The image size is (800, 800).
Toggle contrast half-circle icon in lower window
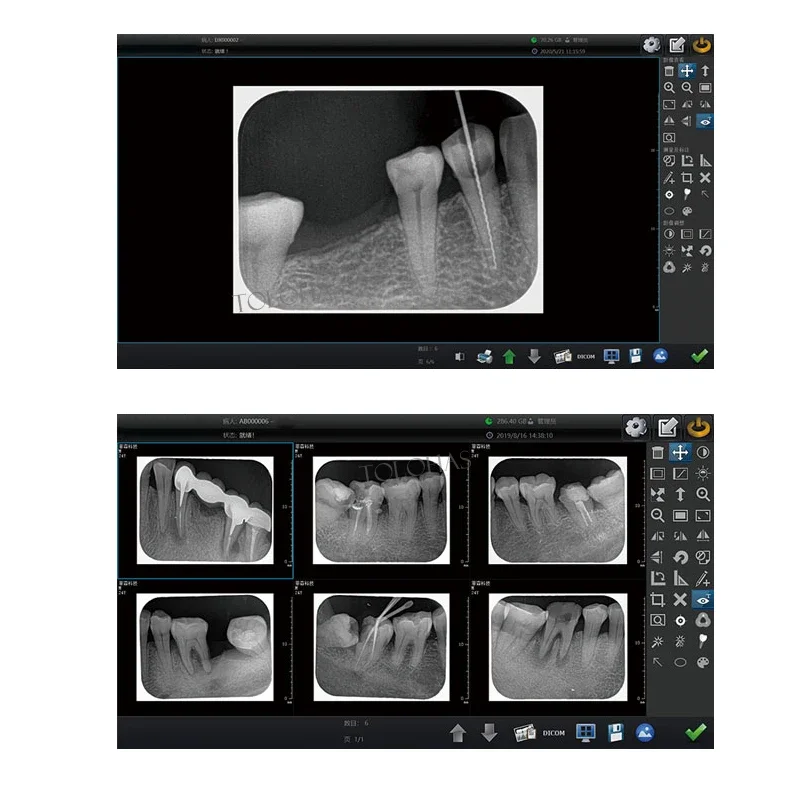pos(703,453)
